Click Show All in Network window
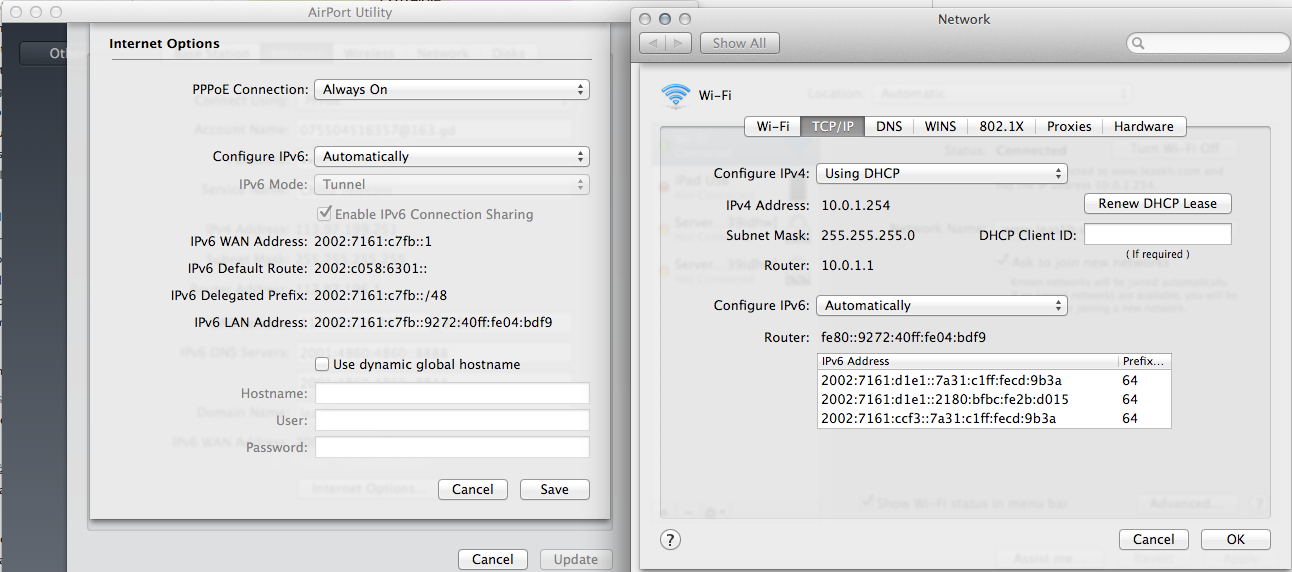 [x=740, y=43]
